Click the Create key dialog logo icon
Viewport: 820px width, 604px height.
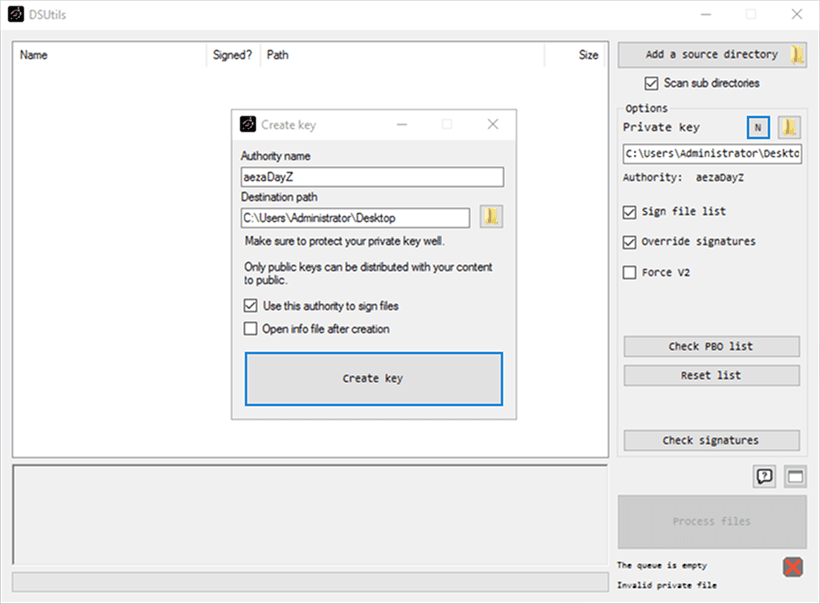point(248,125)
